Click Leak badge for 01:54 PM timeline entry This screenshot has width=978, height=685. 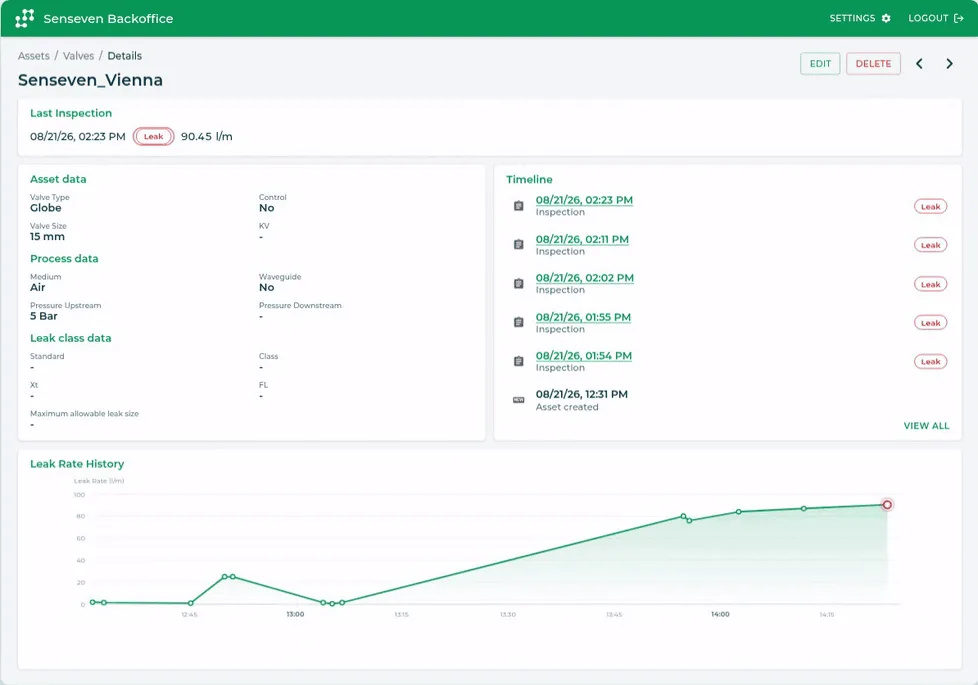coord(930,362)
